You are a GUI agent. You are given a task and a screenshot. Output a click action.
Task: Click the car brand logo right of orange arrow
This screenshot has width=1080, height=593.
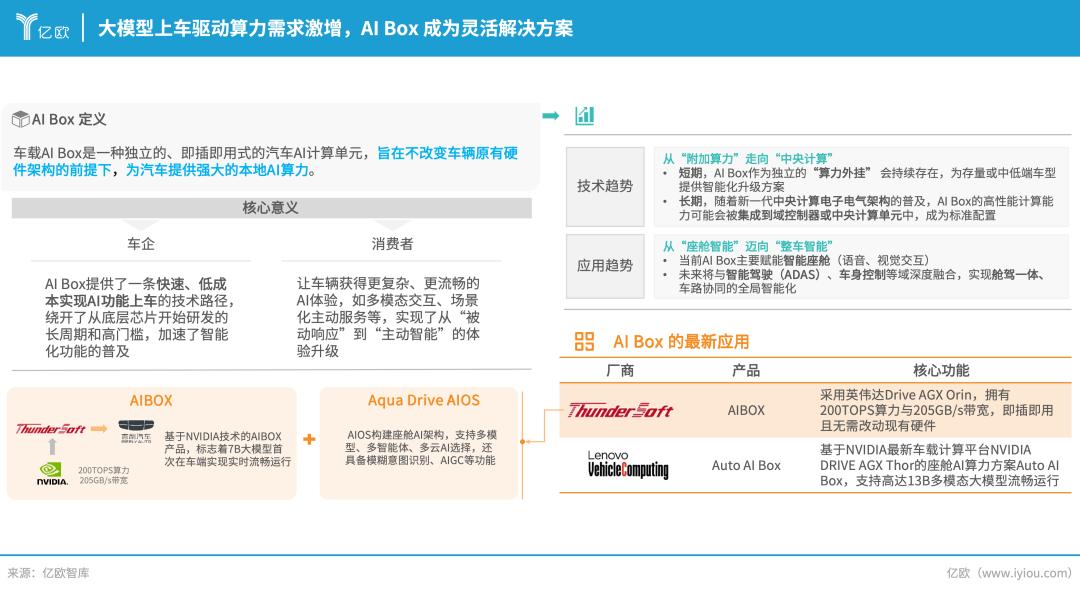pyautogui.click(x=135, y=431)
